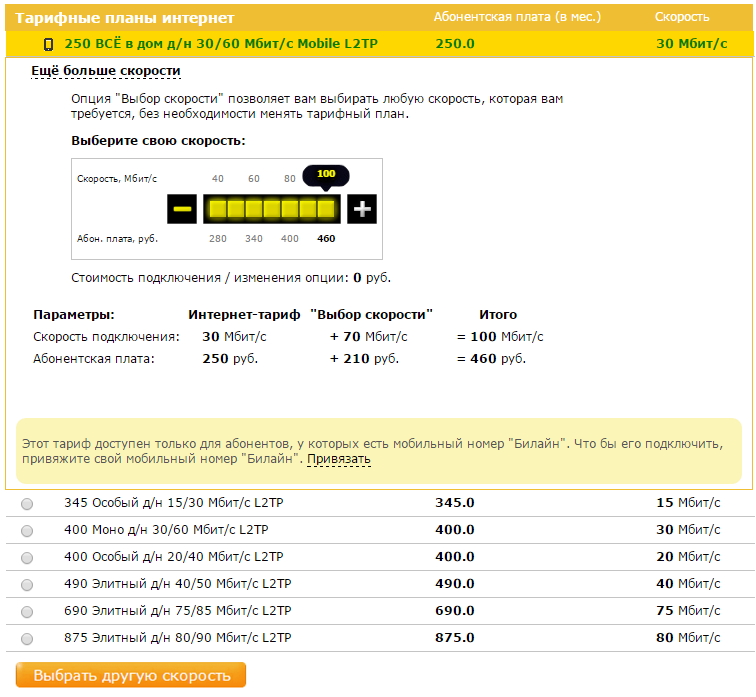Select the 400 Особый 20/40 Мбит/с radio button

coord(27,557)
